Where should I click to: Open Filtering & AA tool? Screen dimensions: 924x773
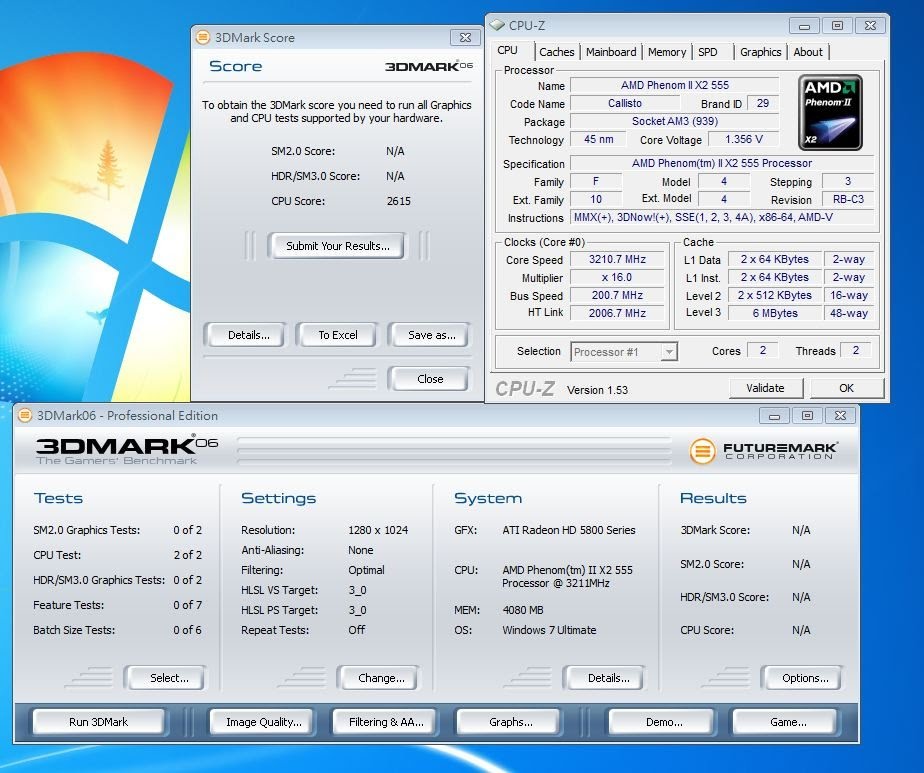point(385,722)
